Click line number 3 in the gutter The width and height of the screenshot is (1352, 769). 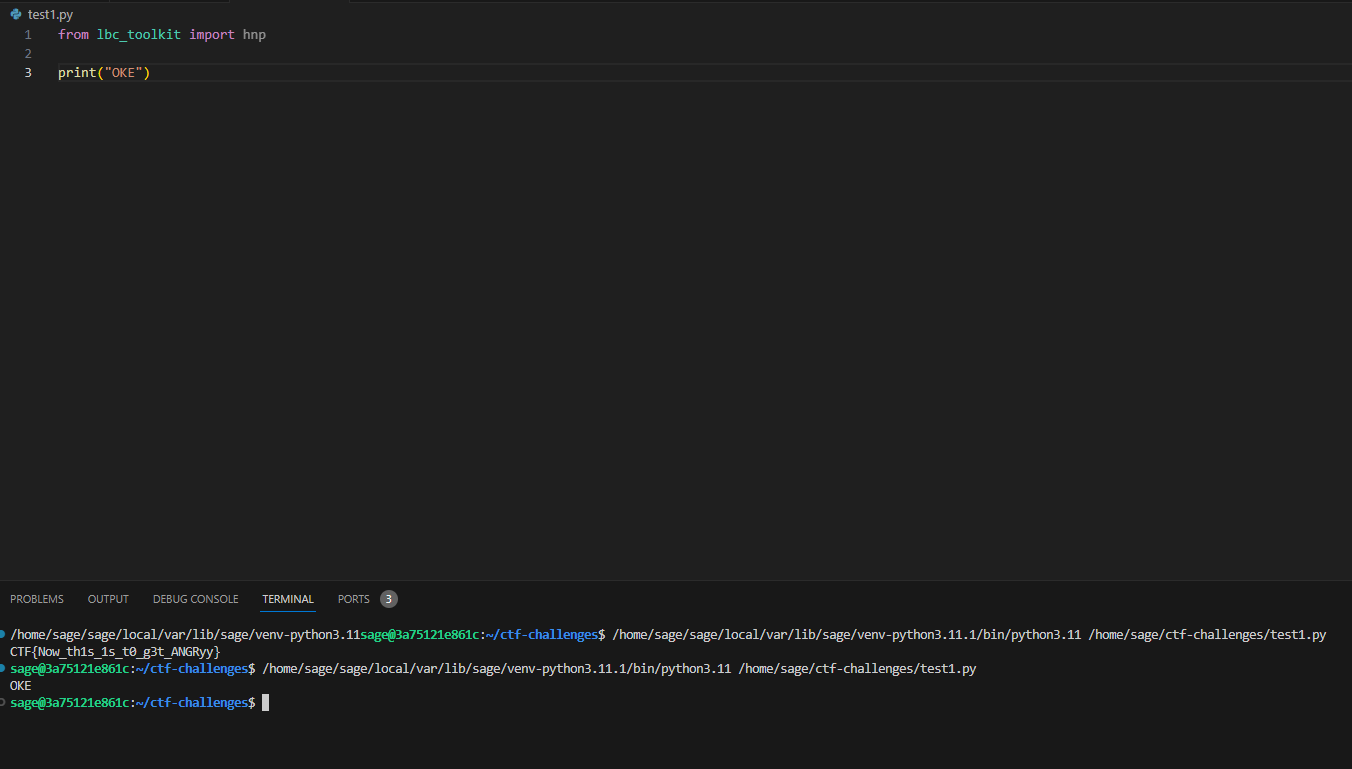(28, 73)
